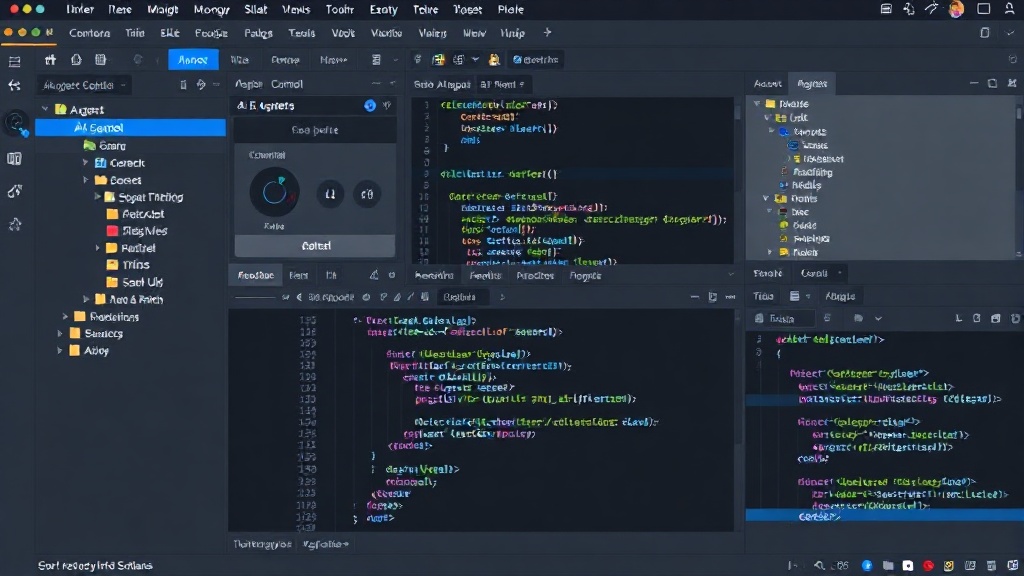
Task: Select the first tab of the bottom editor panel
Action: tap(255, 276)
